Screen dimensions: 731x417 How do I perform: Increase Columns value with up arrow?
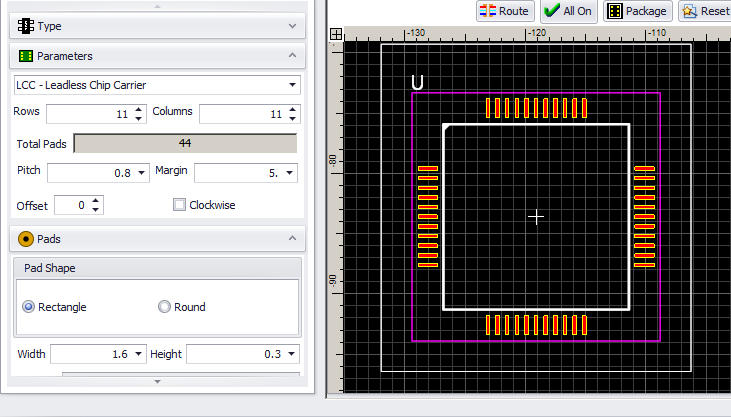(x=292, y=110)
